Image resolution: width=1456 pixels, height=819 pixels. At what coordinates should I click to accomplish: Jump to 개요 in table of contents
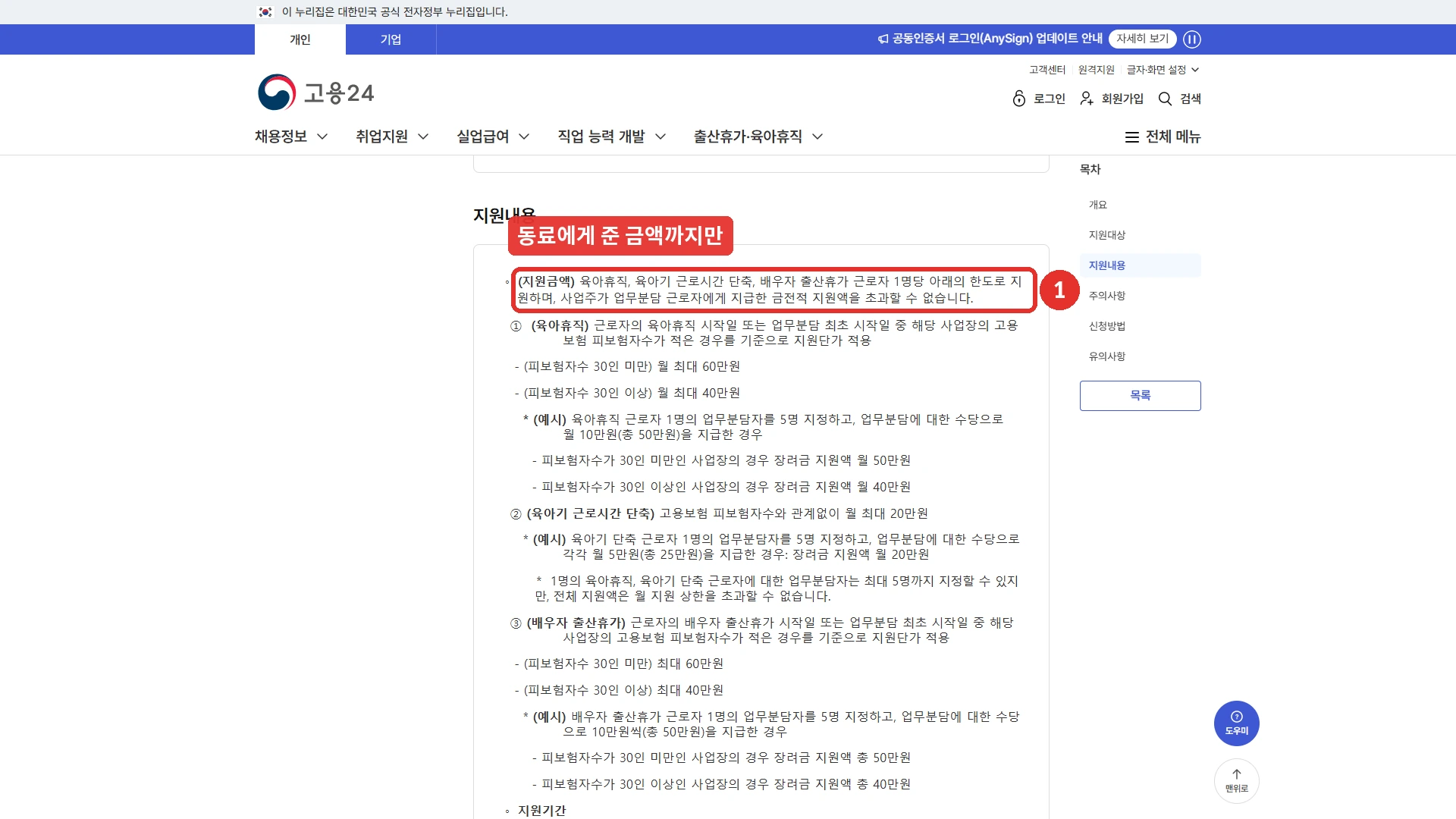1098,205
